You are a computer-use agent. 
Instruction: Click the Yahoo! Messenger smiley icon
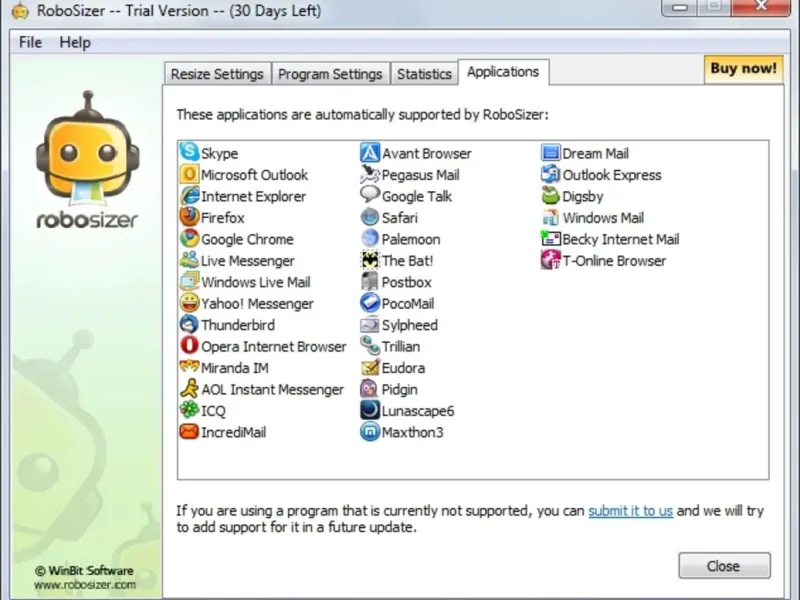[x=189, y=303]
